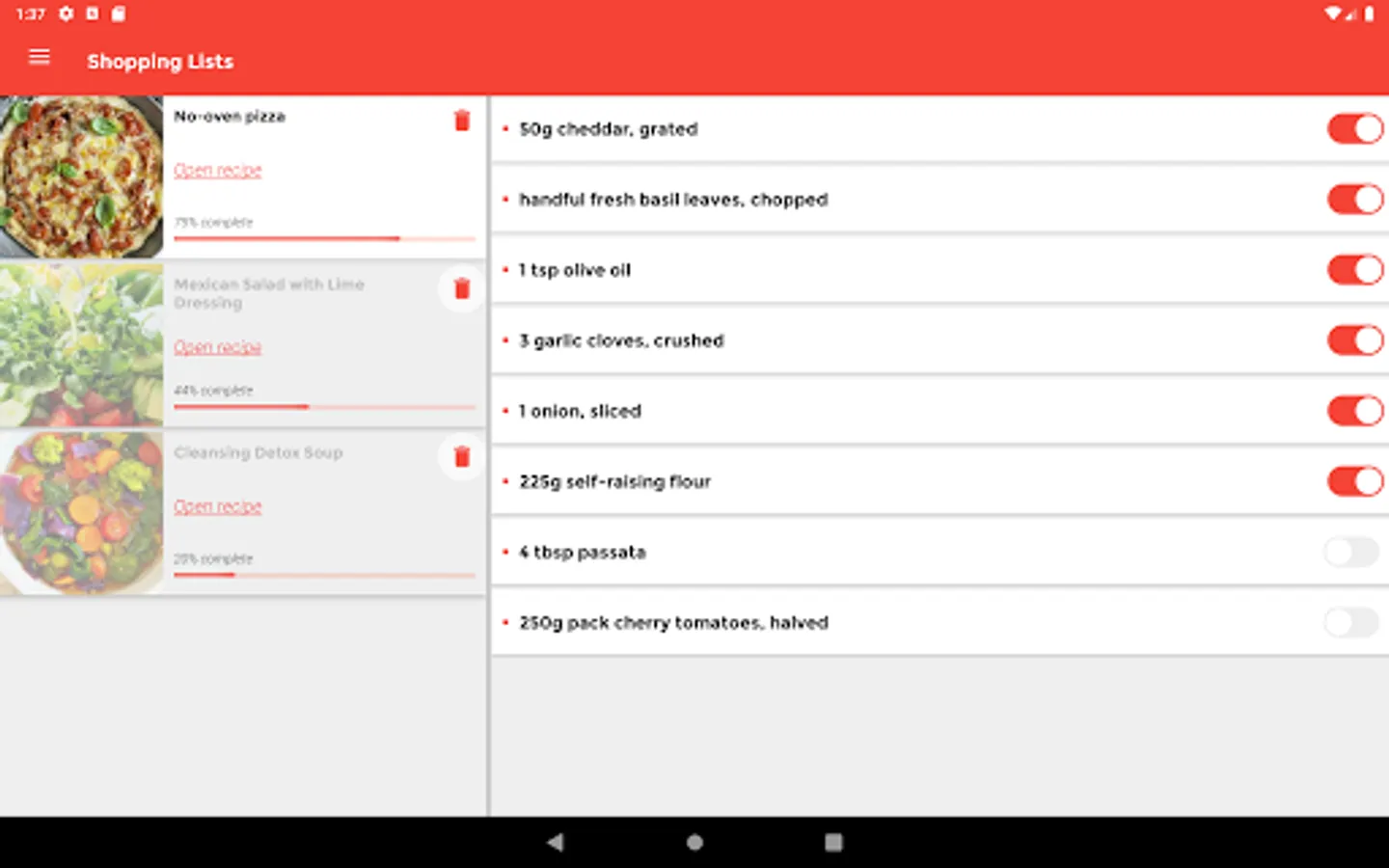Delete the Cleansing Detox Soup list
This screenshot has height=868, width=1389.
click(462, 456)
